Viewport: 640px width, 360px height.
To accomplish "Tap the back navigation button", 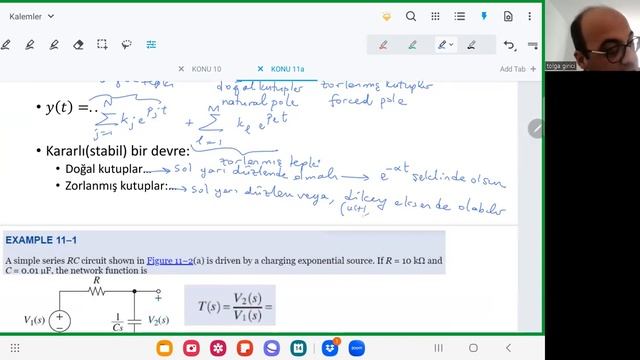I will click(508, 348).
